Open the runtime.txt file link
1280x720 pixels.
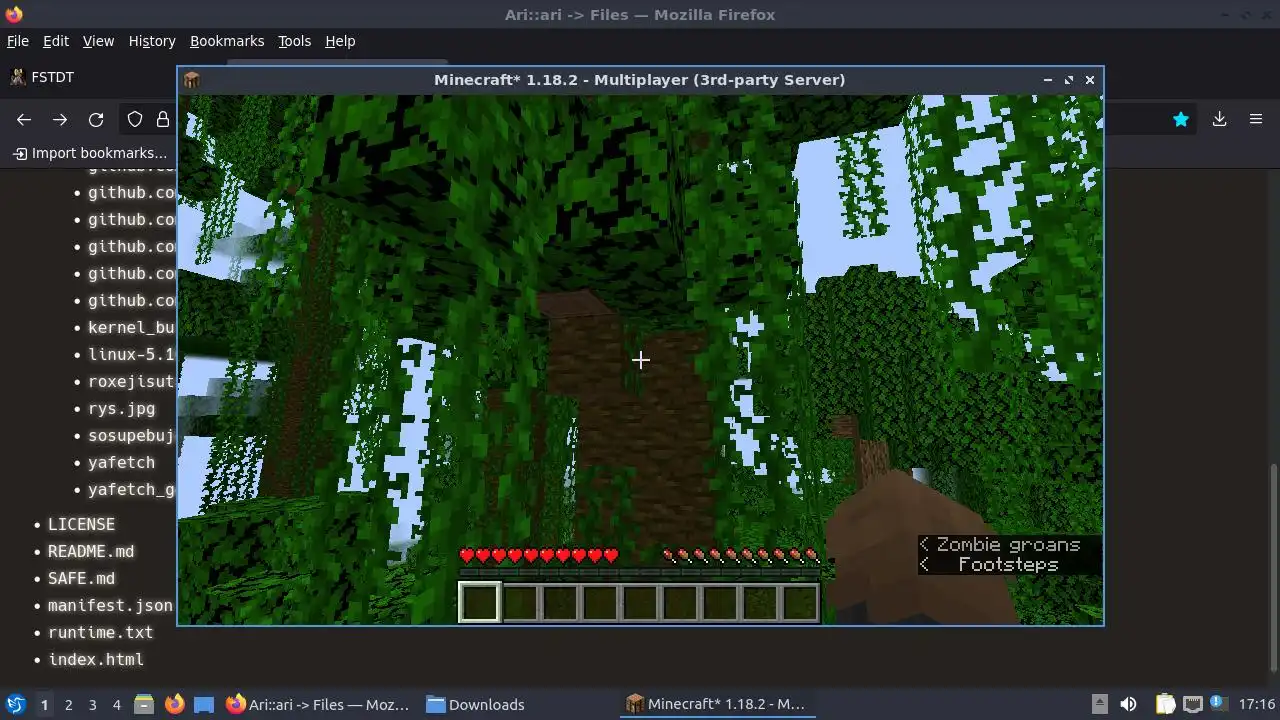[x=100, y=632]
